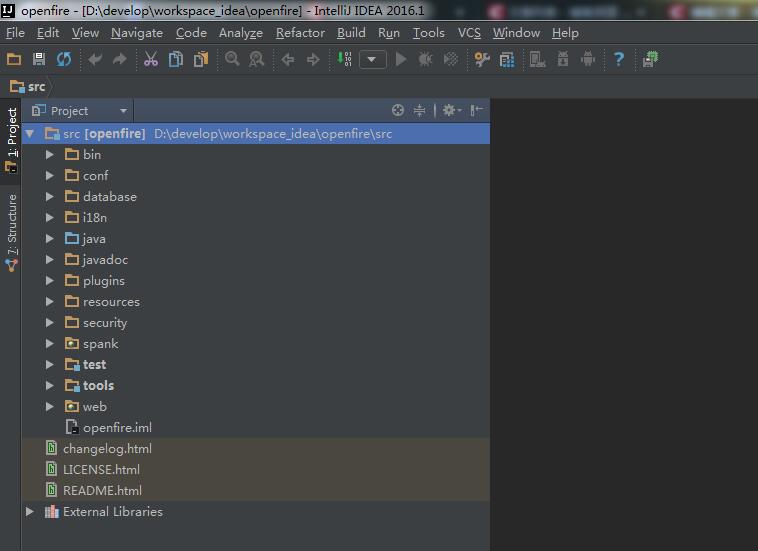
Task: Open the Build menu
Action: 351,33
